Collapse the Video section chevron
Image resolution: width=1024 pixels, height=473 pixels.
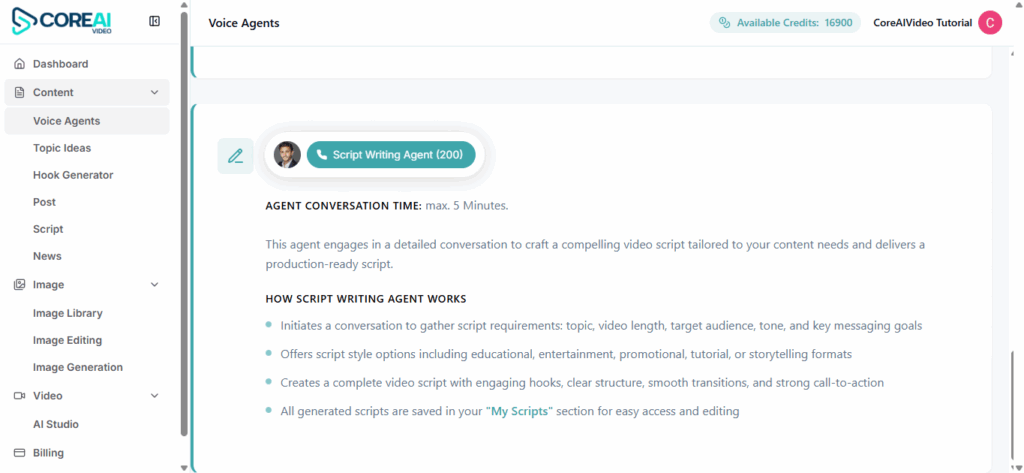(x=154, y=396)
